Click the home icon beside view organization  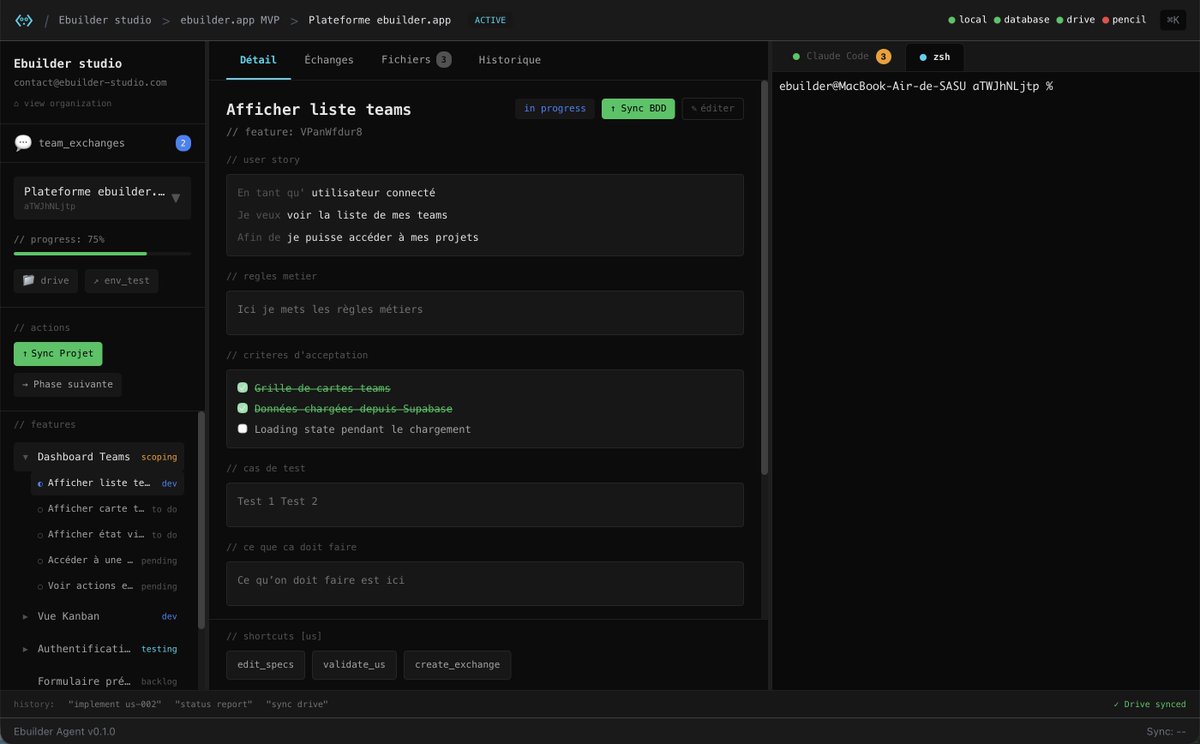click(x=16, y=103)
